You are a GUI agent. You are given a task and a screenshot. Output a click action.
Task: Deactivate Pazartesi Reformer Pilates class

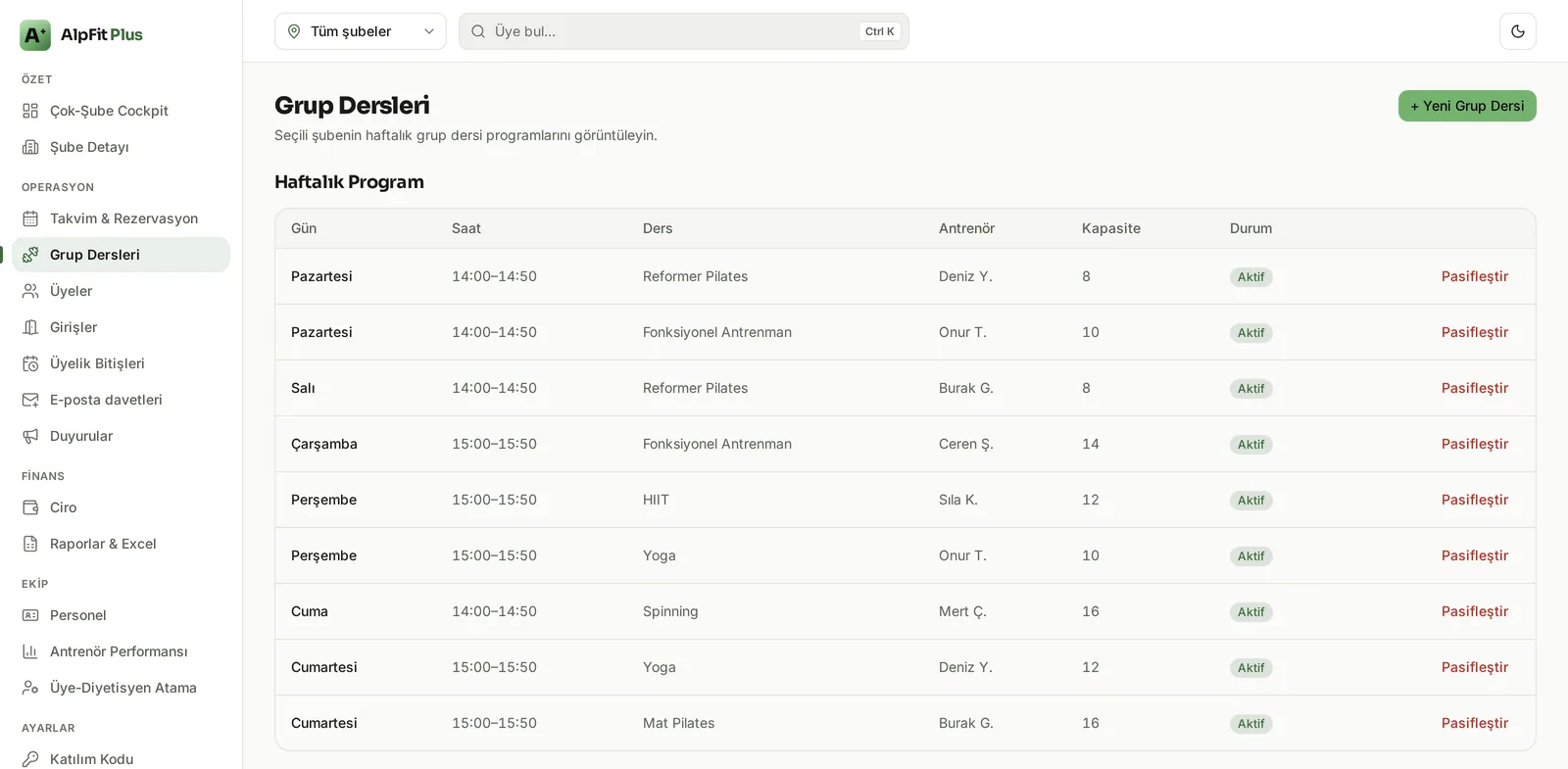tap(1475, 276)
